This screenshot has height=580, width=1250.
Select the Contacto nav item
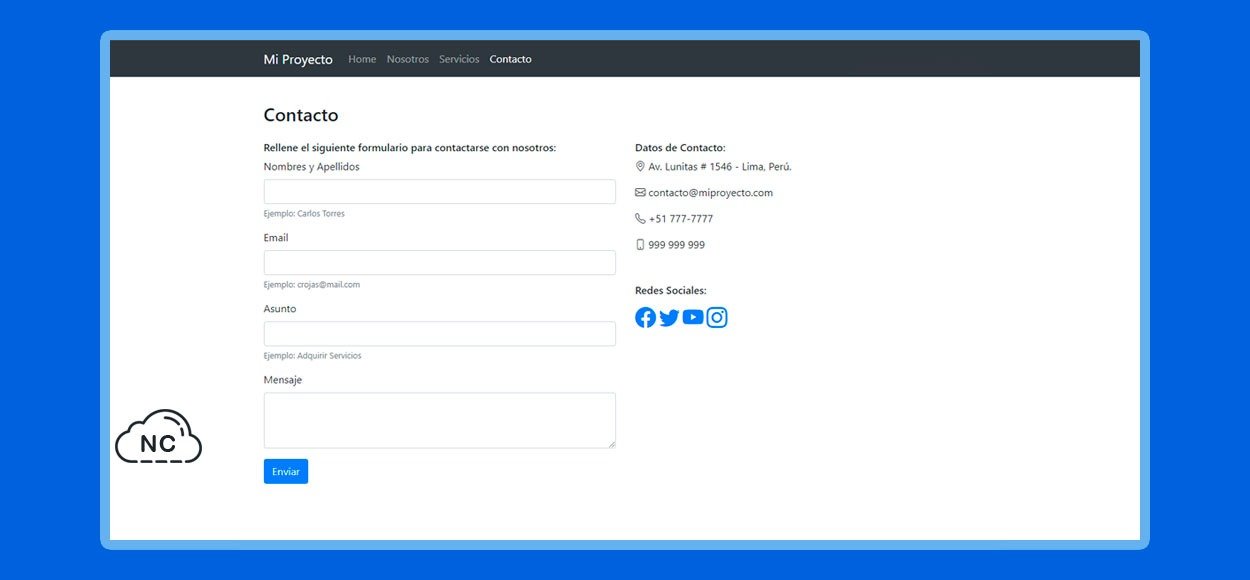tap(511, 59)
